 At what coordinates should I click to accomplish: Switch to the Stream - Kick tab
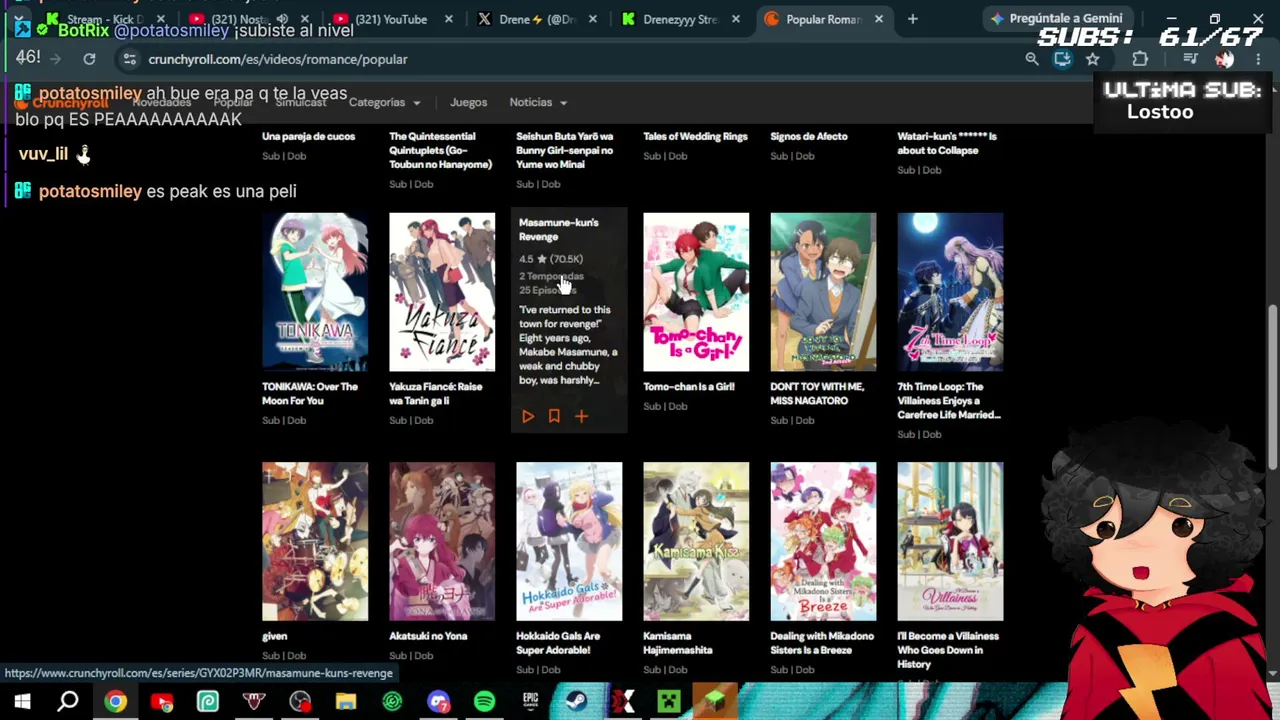[105, 19]
